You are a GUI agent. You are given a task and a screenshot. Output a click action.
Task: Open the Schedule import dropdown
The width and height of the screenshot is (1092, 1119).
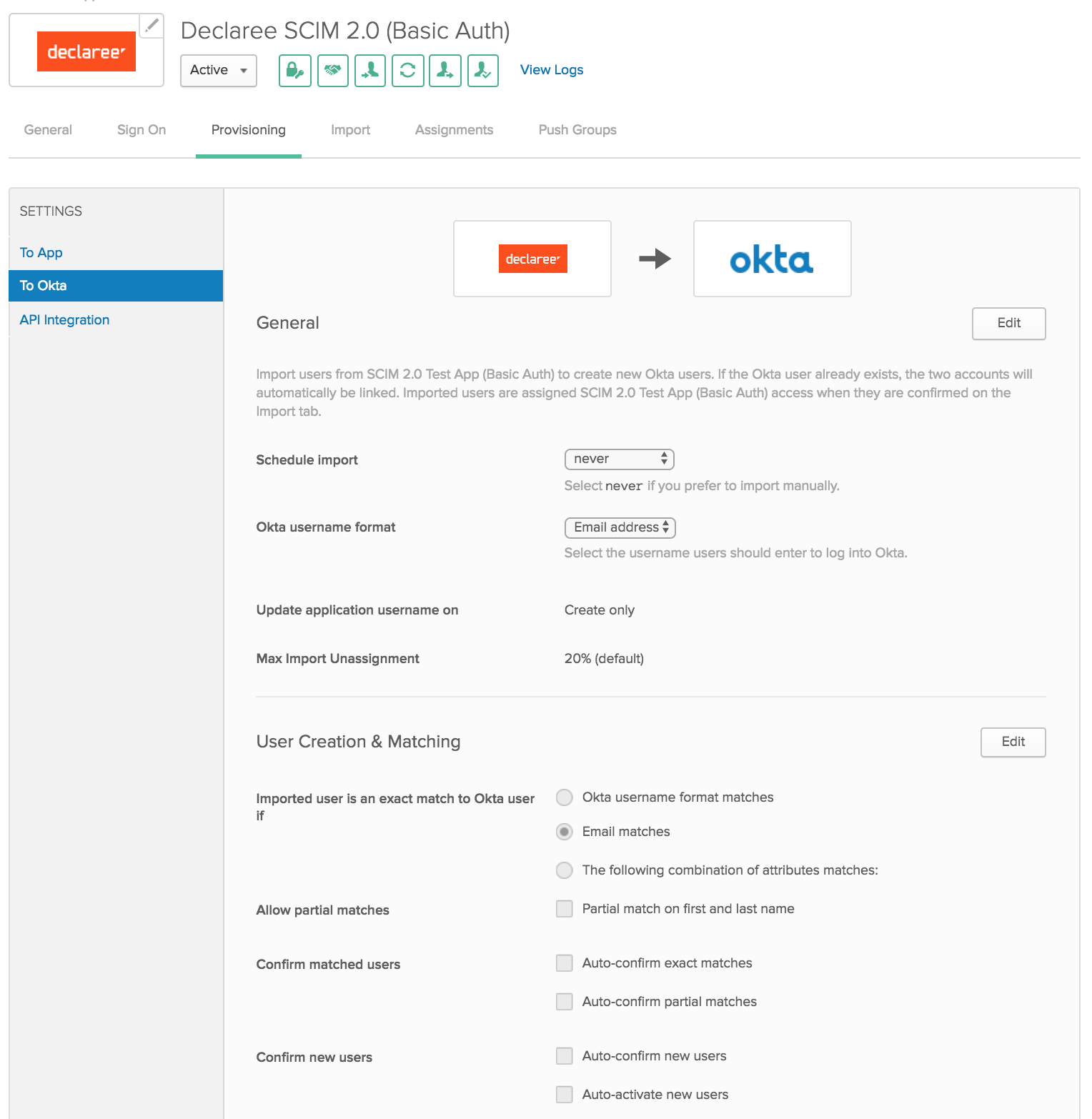pos(619,459)
